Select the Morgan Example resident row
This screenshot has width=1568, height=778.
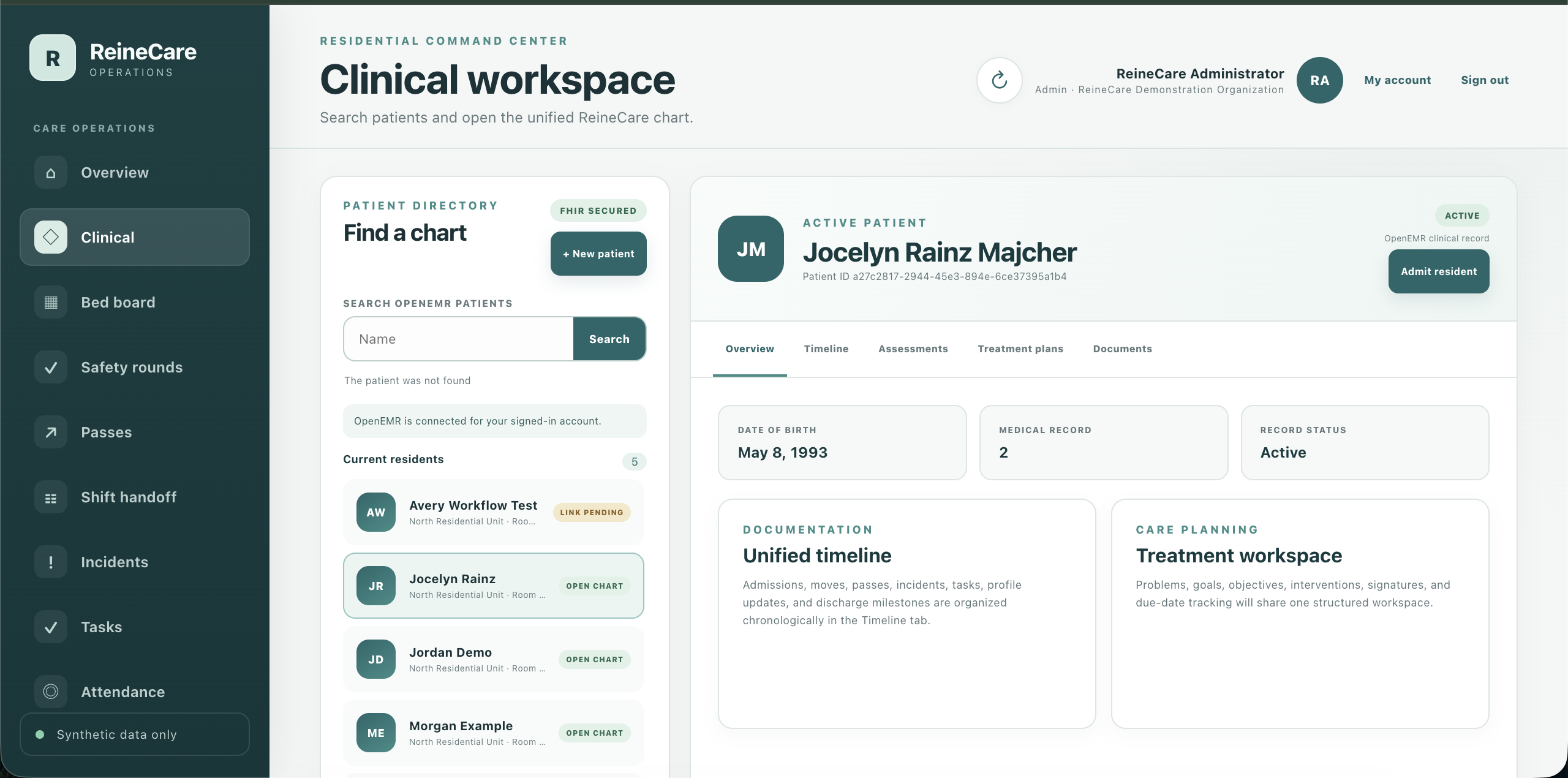494,733
